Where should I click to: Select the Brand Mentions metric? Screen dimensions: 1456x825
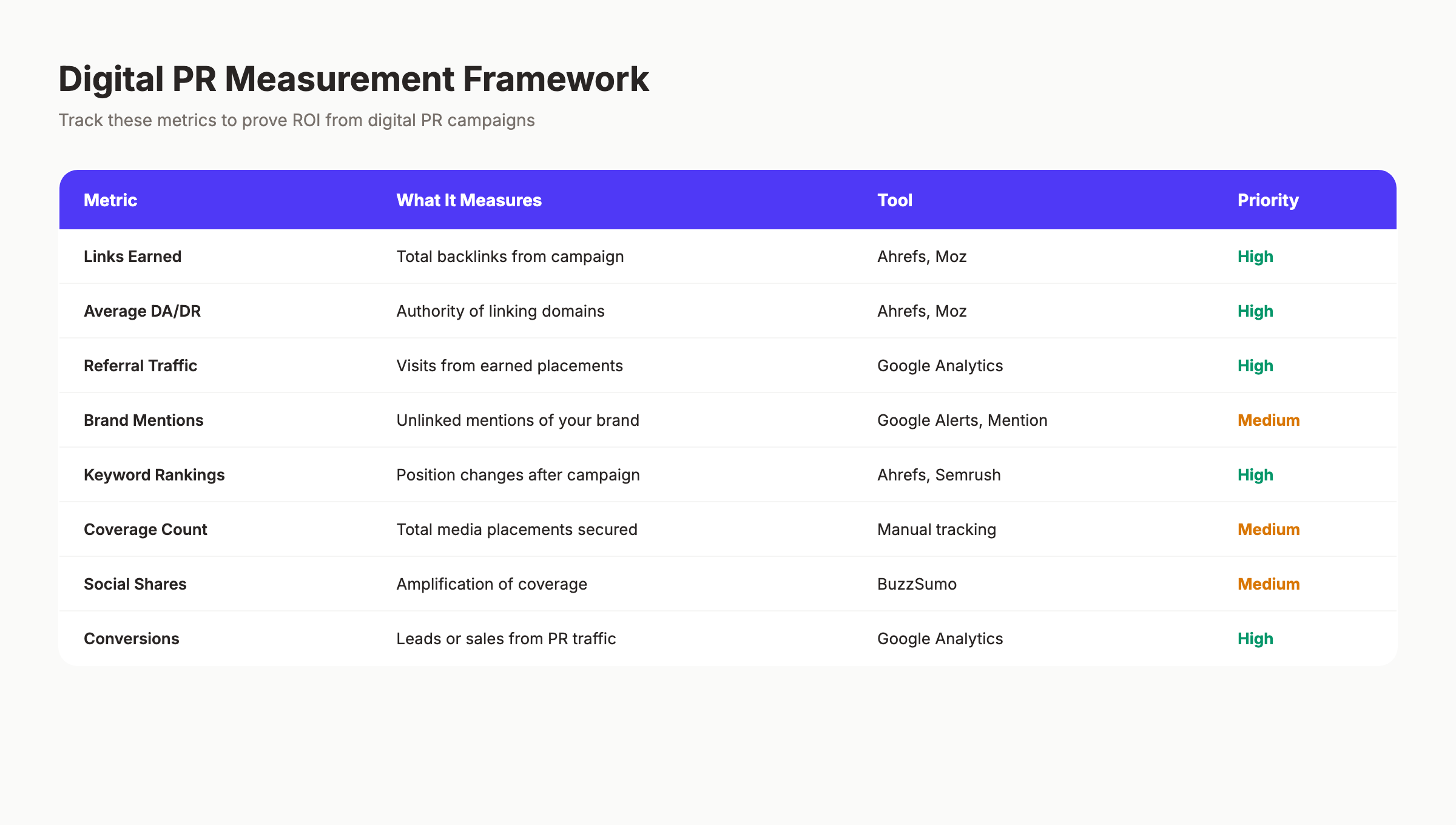pyautogui.click(x=144, y=420)
